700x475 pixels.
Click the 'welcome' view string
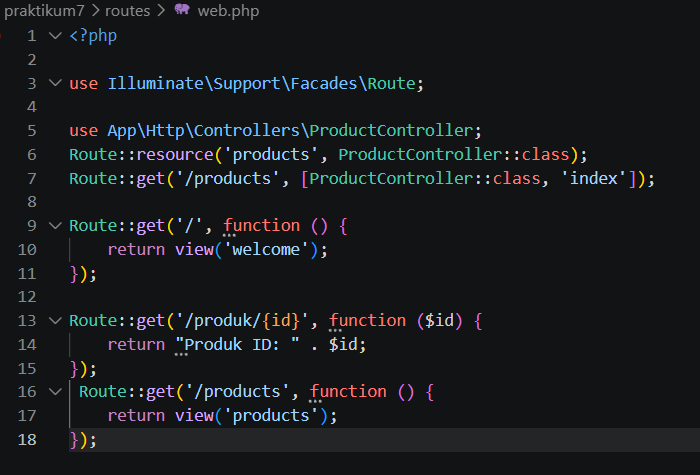[266, 249]
